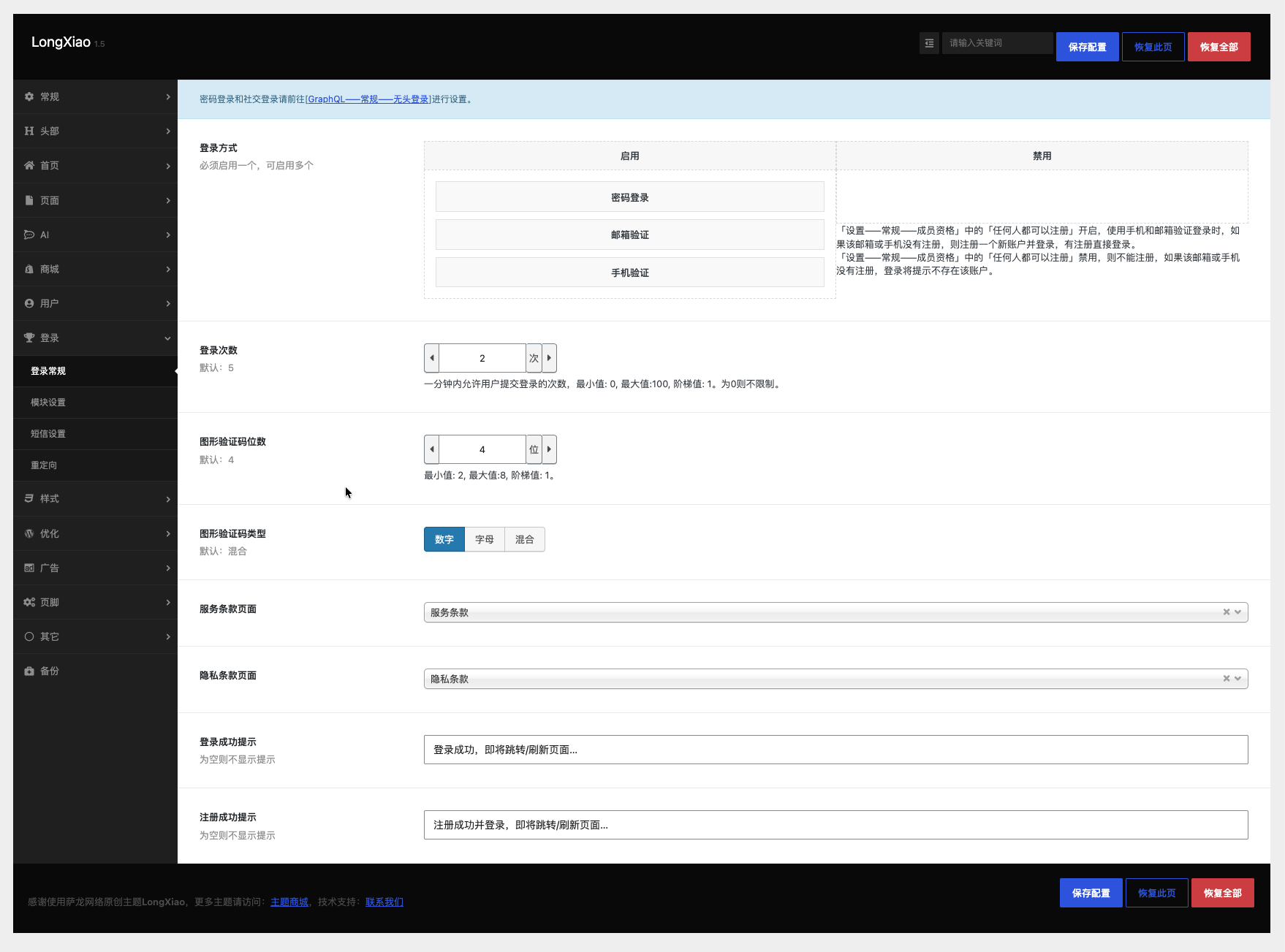Screen dimensions: 1285x952
Task: Click the 注册成功提示 text field
Action: 835,825
